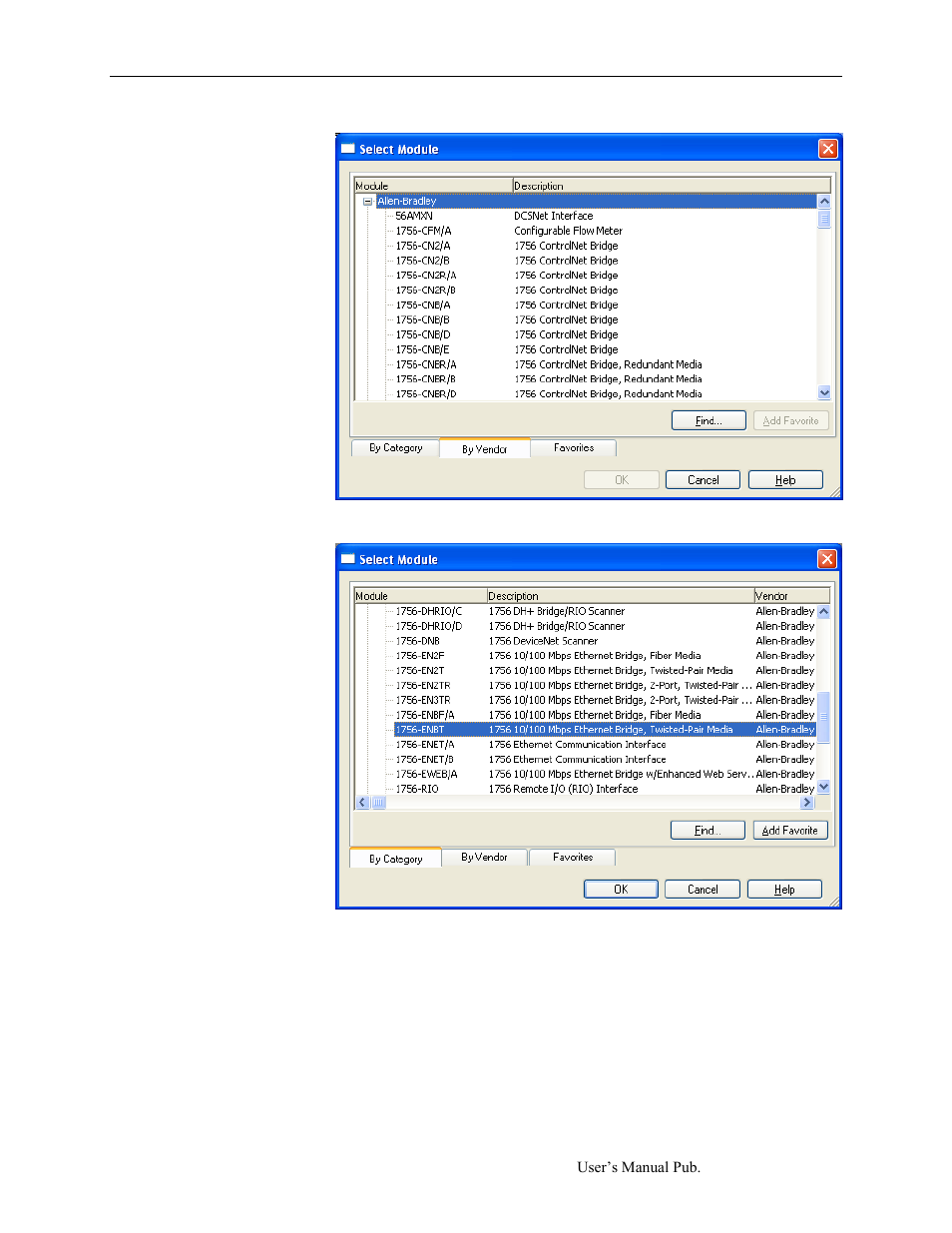The height and width of the screenshot is (1233, 952).
Task: Switch to By Category tab in upper dialog
Action: click(395, 448)
